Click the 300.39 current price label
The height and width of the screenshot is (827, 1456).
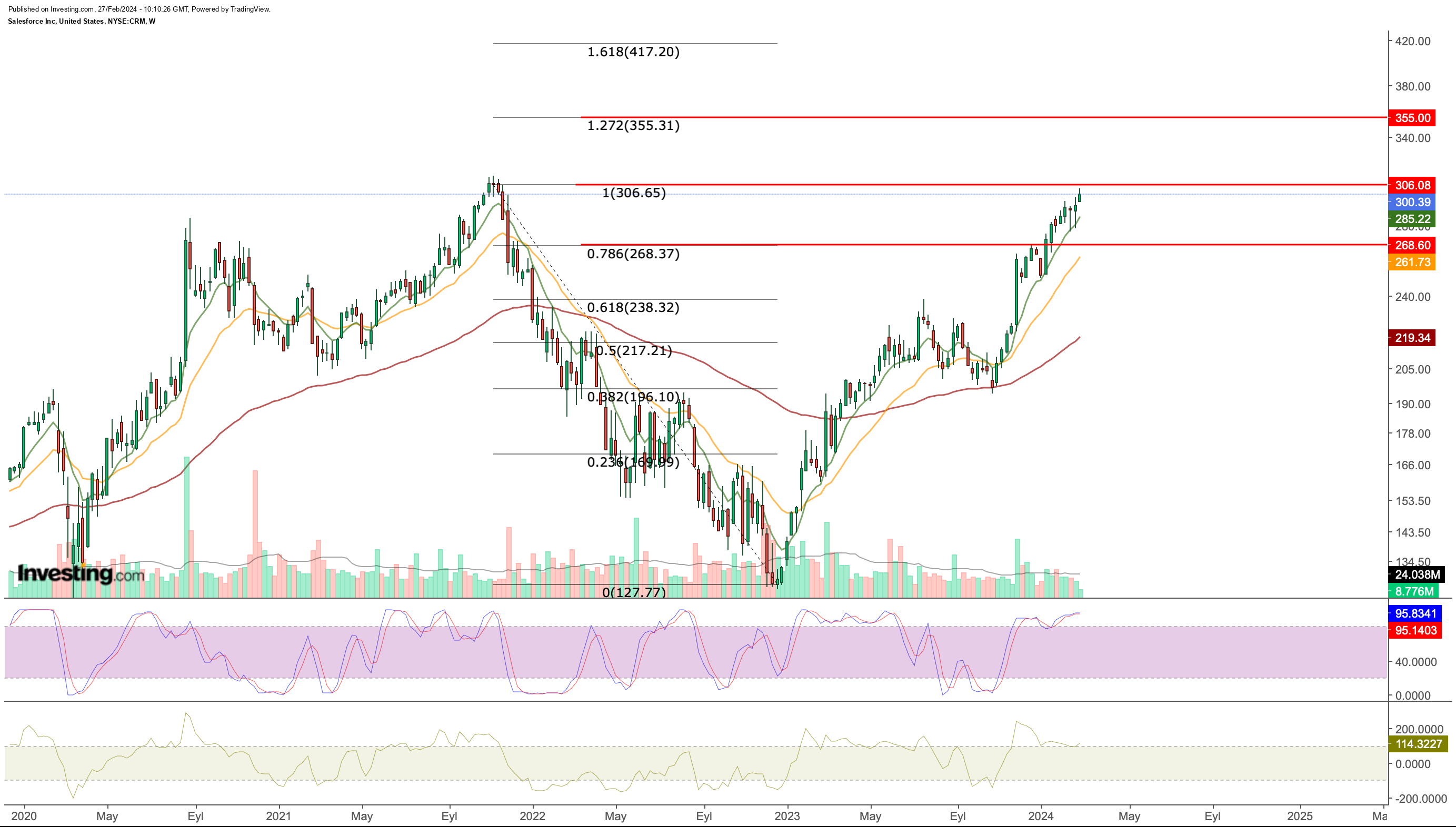[1412, 202]
